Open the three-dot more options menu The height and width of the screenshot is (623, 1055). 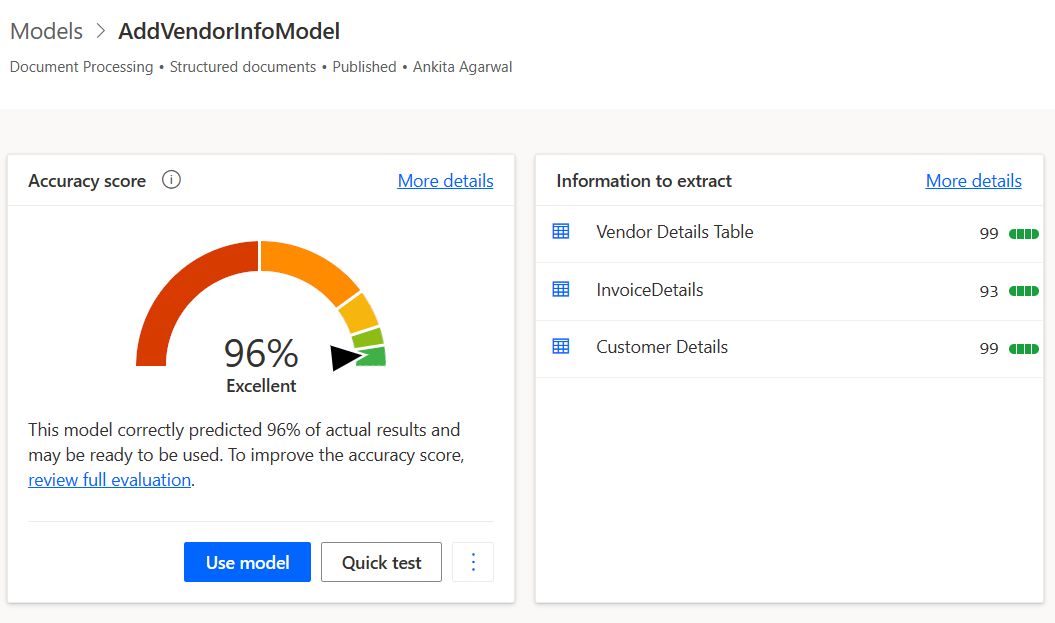pyautogui.click(x=473, y=562)
